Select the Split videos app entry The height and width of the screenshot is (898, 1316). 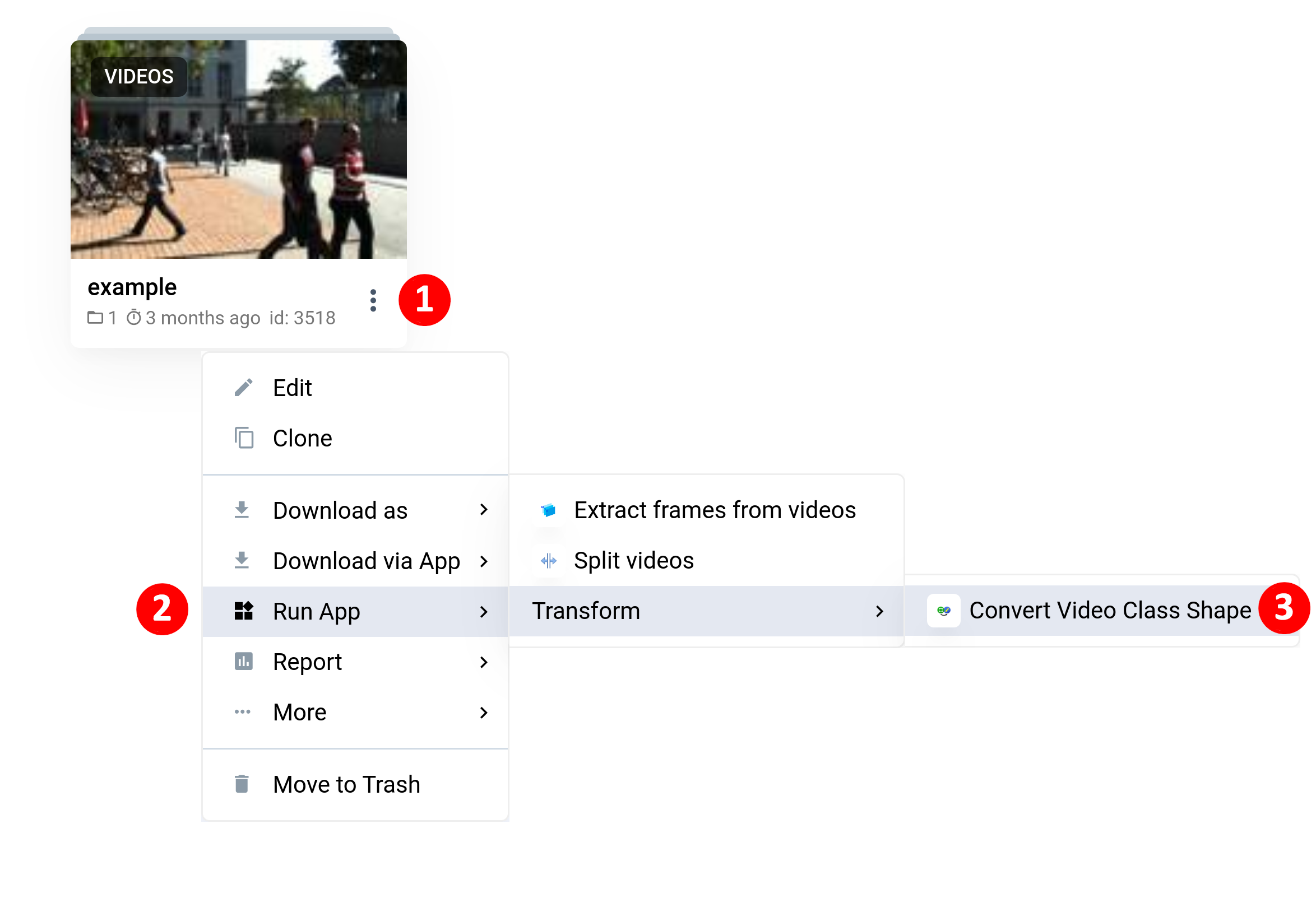[706, 560]
